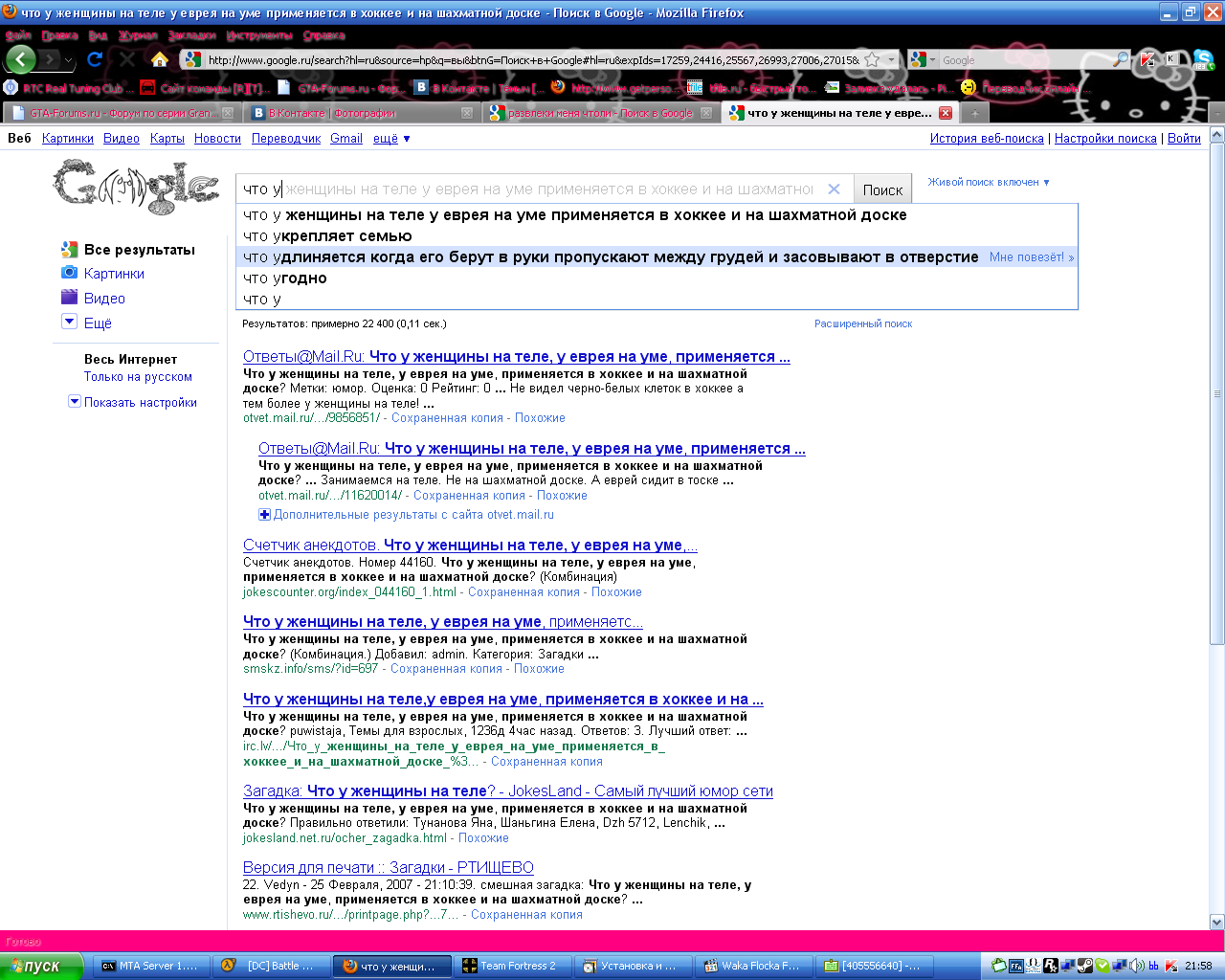
Task: Open the RTC Real Tuning Club bookmark
Action: [68, 88]
